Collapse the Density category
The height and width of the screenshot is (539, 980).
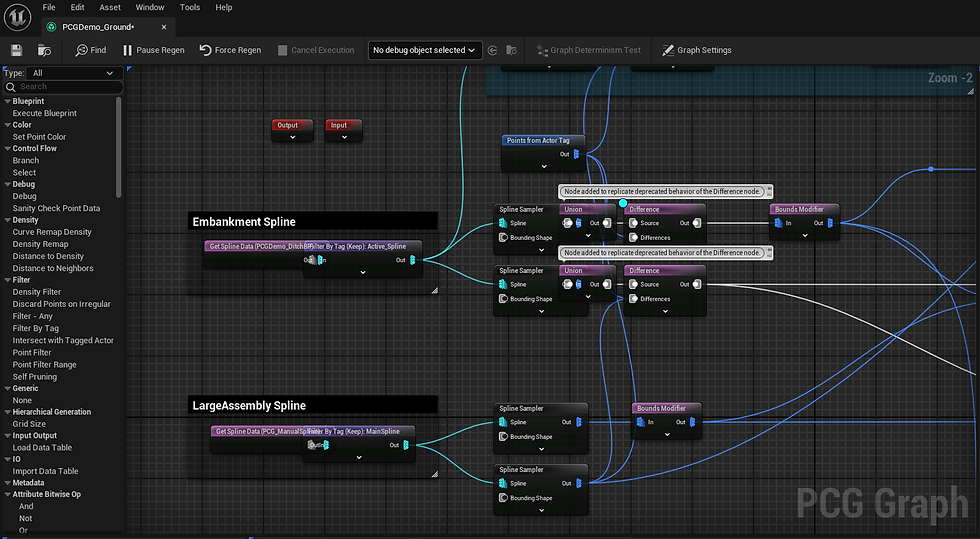8,220
